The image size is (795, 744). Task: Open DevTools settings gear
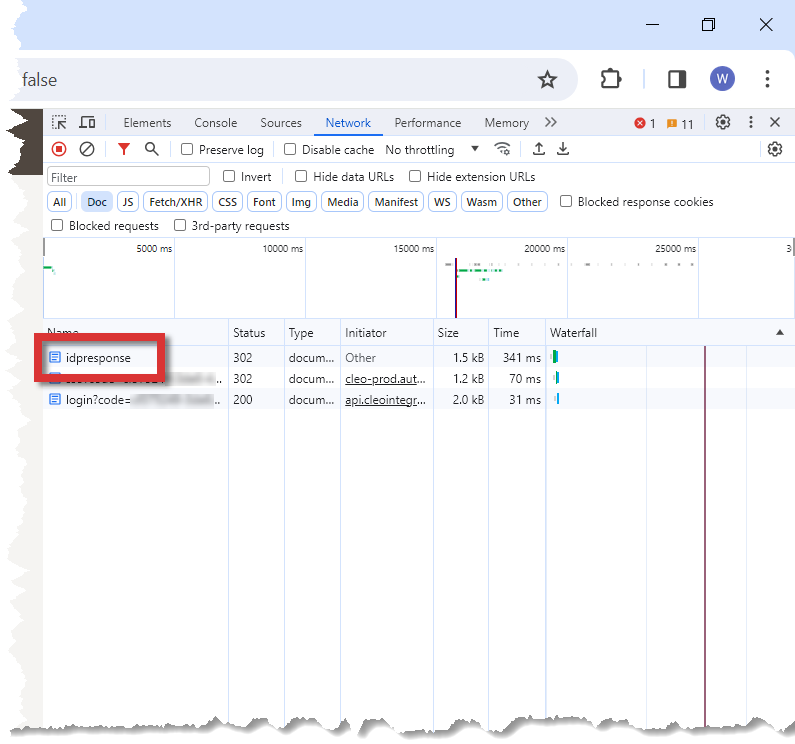coord(722,122)
